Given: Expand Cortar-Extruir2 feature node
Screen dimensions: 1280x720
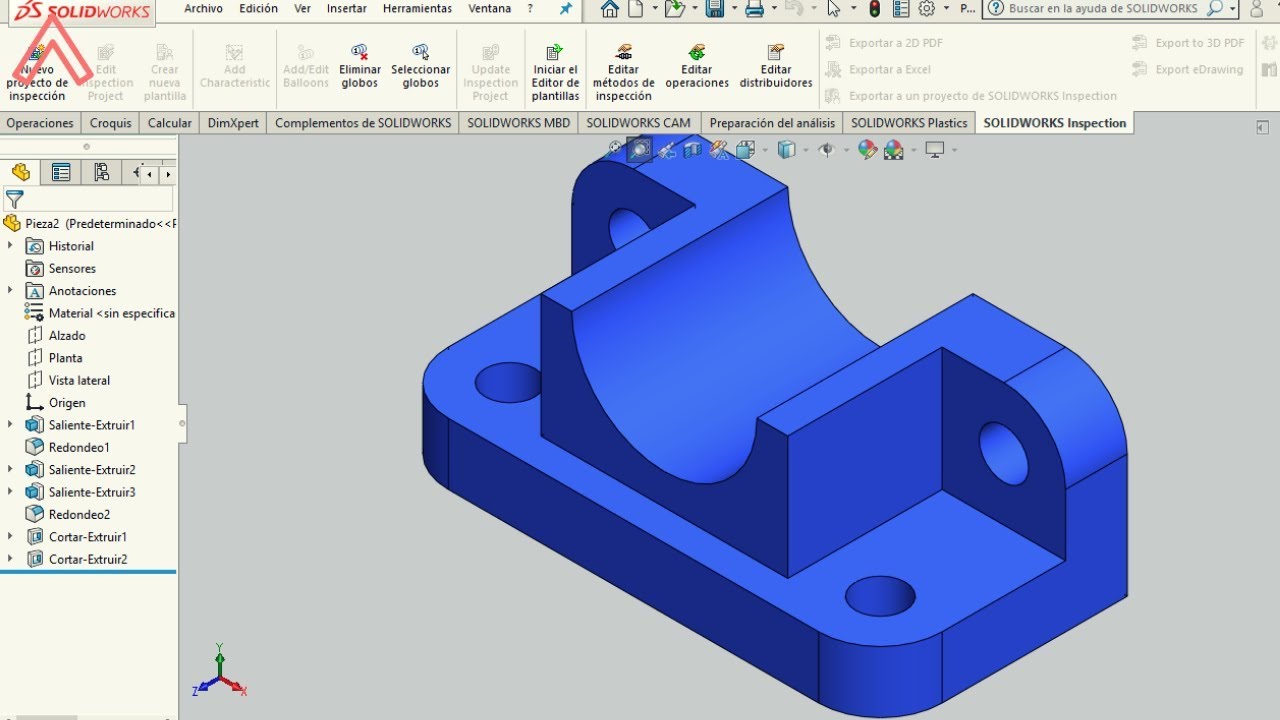Looking at the screenshot, I should [11, 559].
